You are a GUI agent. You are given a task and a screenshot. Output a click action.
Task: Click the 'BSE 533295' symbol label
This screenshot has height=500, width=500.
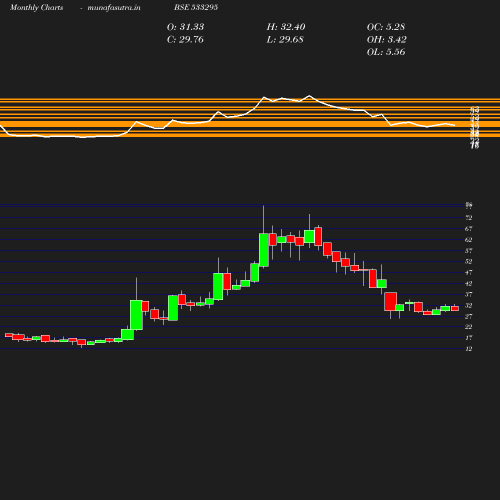tap(196, 7)
